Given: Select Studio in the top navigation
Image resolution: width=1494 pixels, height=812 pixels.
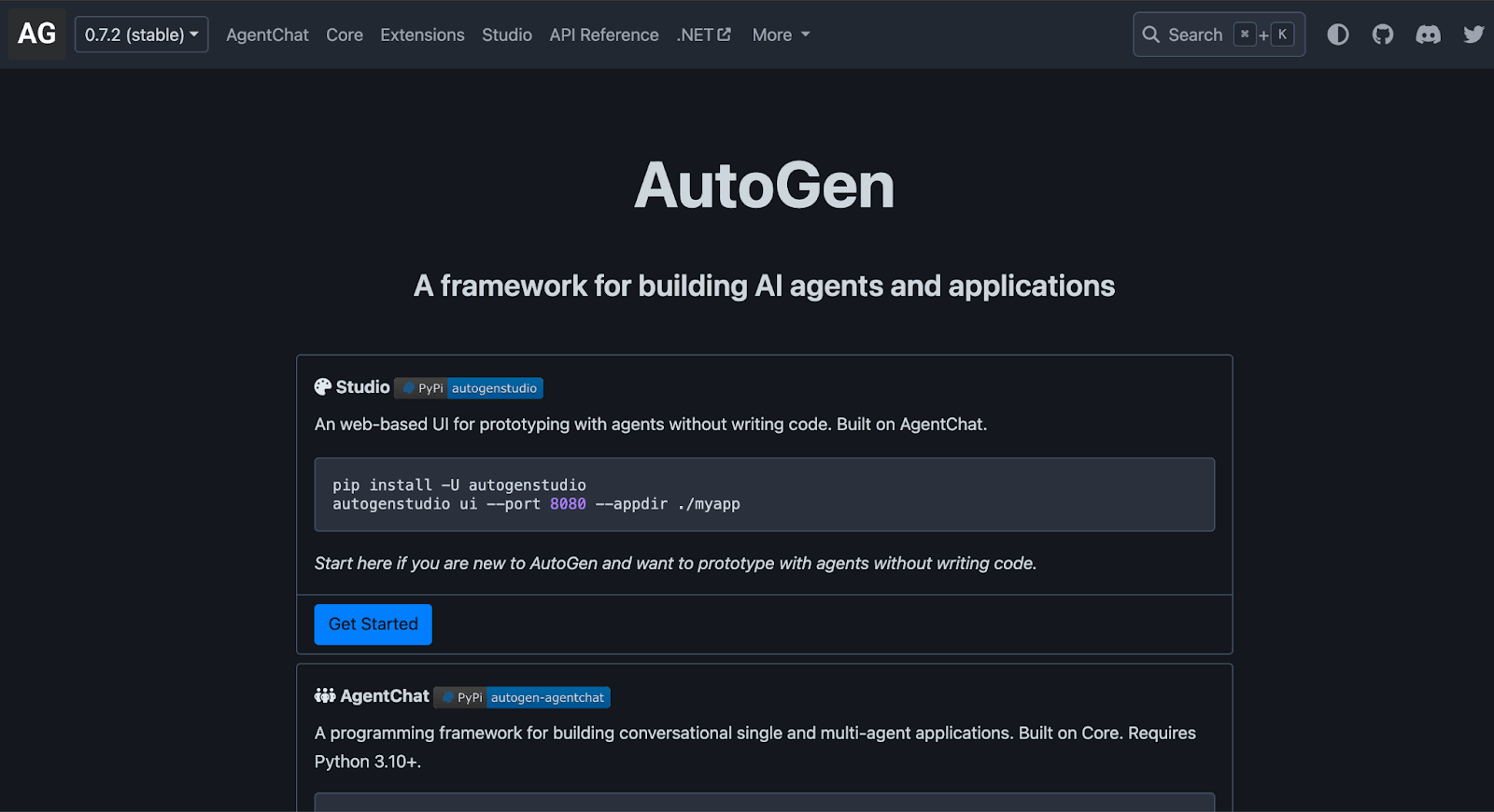Looking at the screenshot, I should [x=507, y=35].
